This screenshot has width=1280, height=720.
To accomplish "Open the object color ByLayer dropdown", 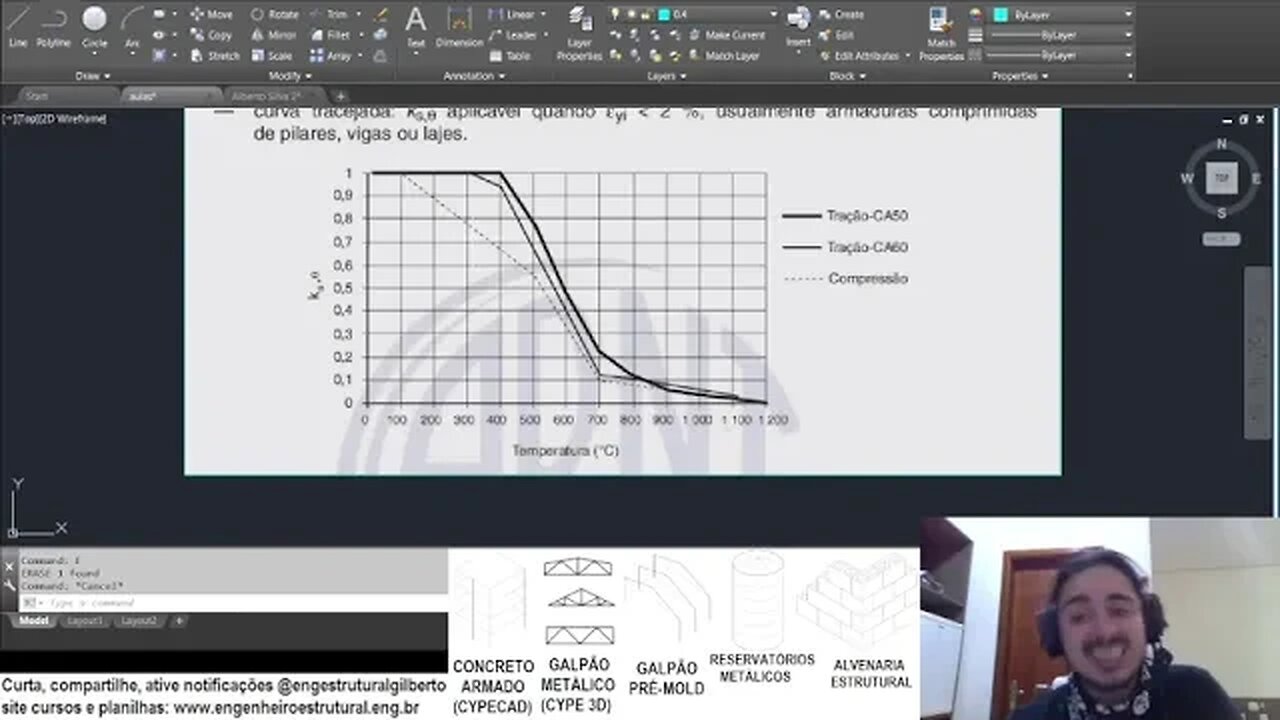I will 1128,14.
